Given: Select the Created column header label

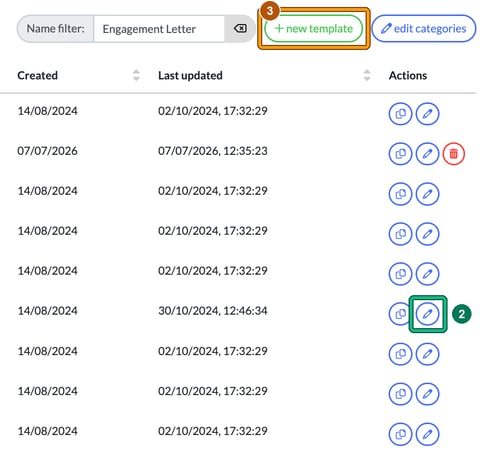Looking at the screenshot, I should pos(37,75).
